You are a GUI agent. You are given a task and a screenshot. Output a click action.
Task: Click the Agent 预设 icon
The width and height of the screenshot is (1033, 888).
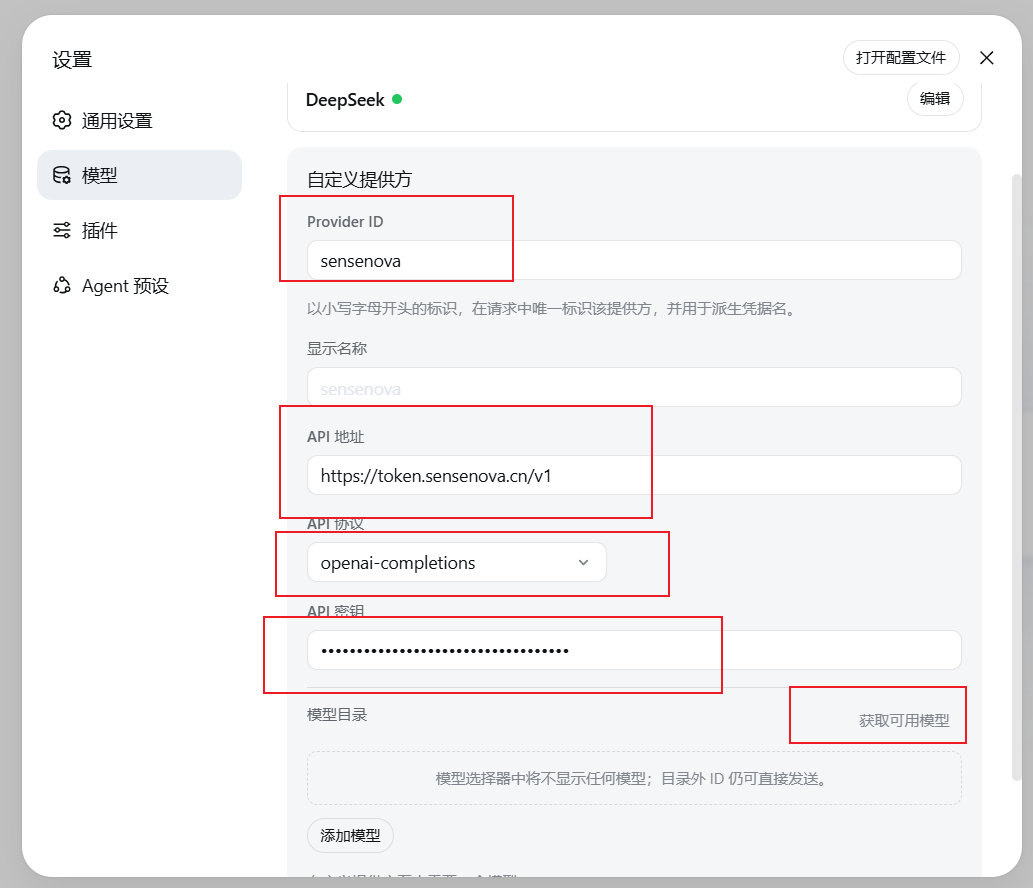tap(62, 285)
